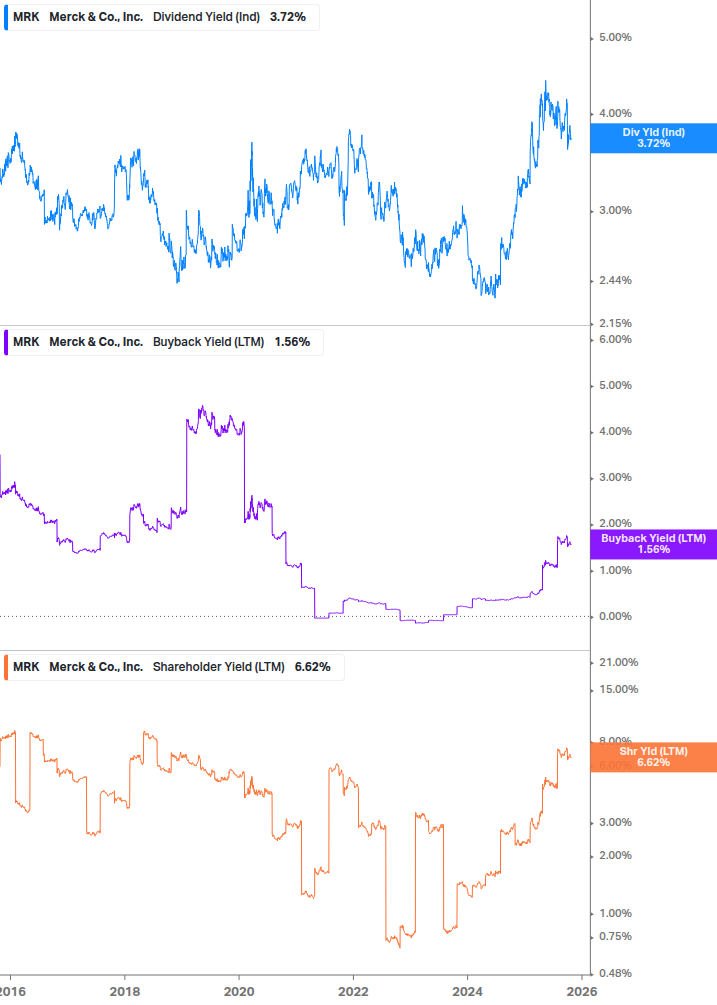Select the blue Div Yld (Ind) axis badge
The height and width of the screenshot is (1005, 717).
coord(653,138)
